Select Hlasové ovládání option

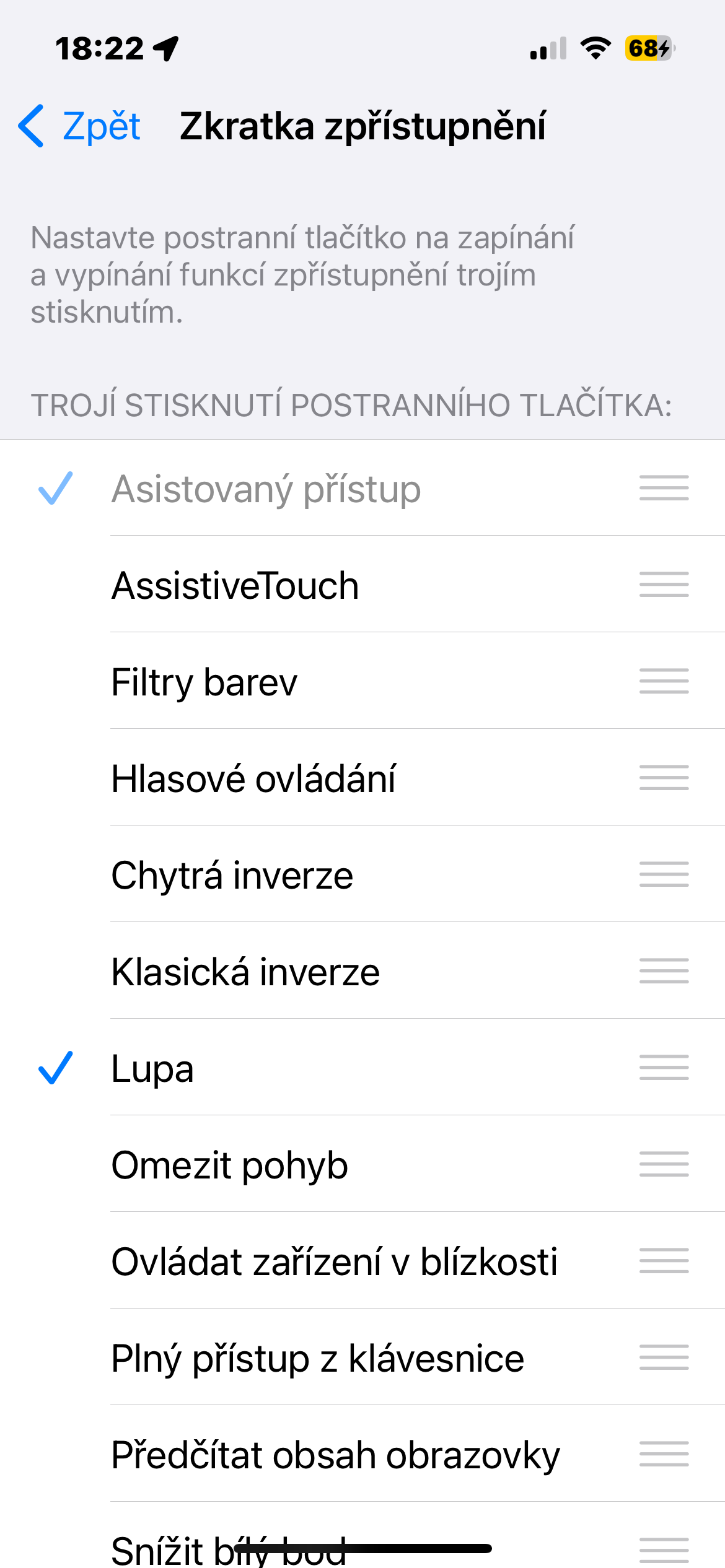point(253,778)
